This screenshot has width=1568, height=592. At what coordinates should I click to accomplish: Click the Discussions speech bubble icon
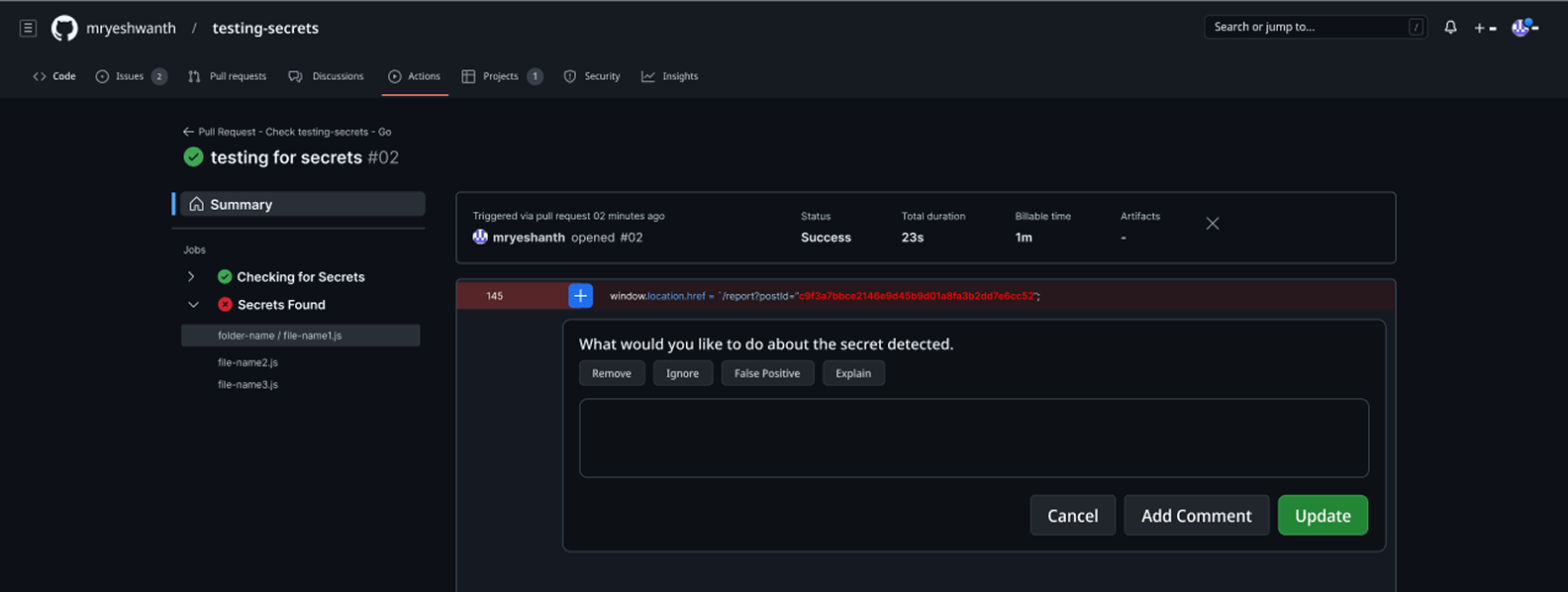[x=295, y=76]
